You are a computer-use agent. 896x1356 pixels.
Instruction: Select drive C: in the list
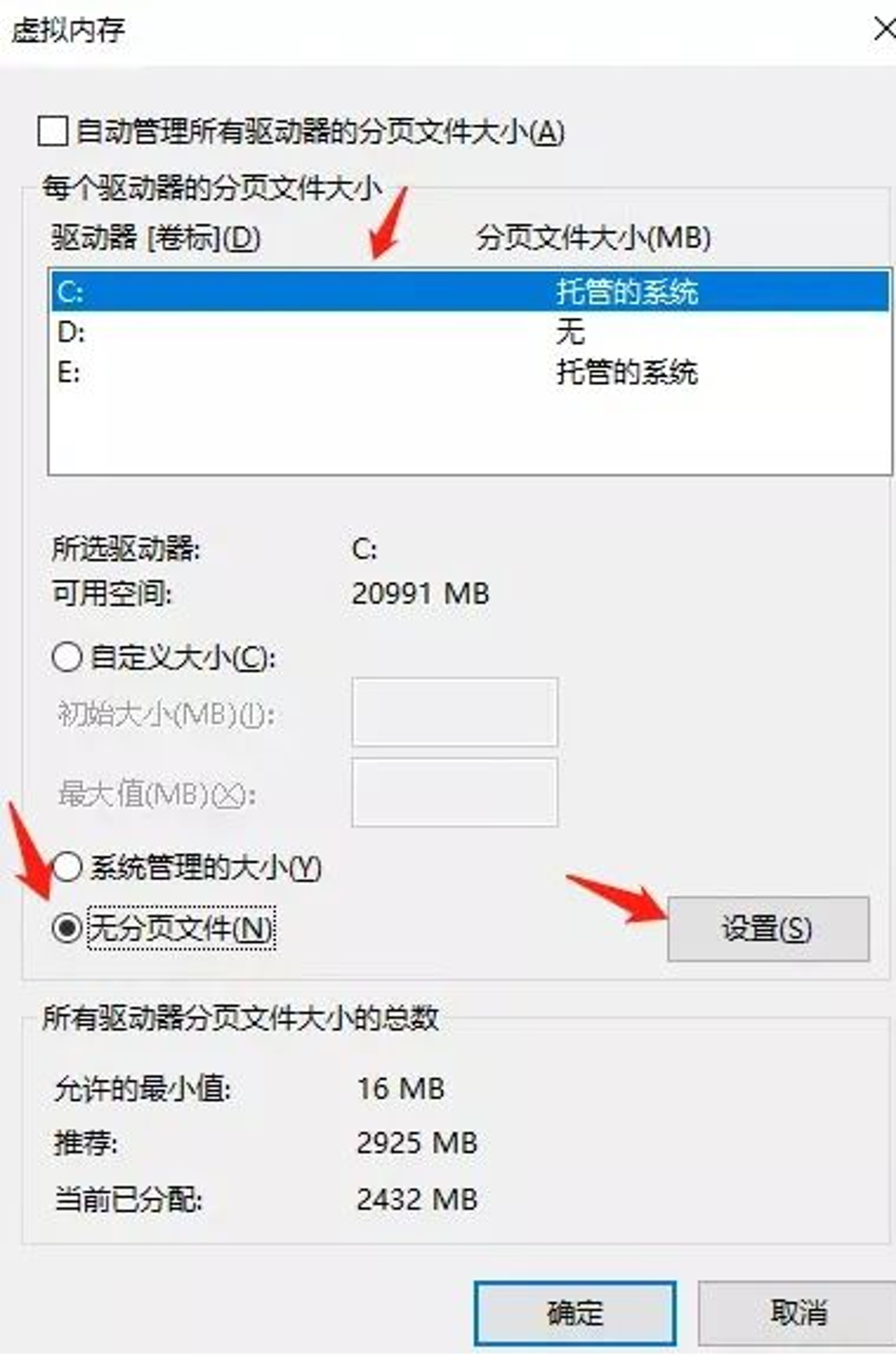(470, 292)
